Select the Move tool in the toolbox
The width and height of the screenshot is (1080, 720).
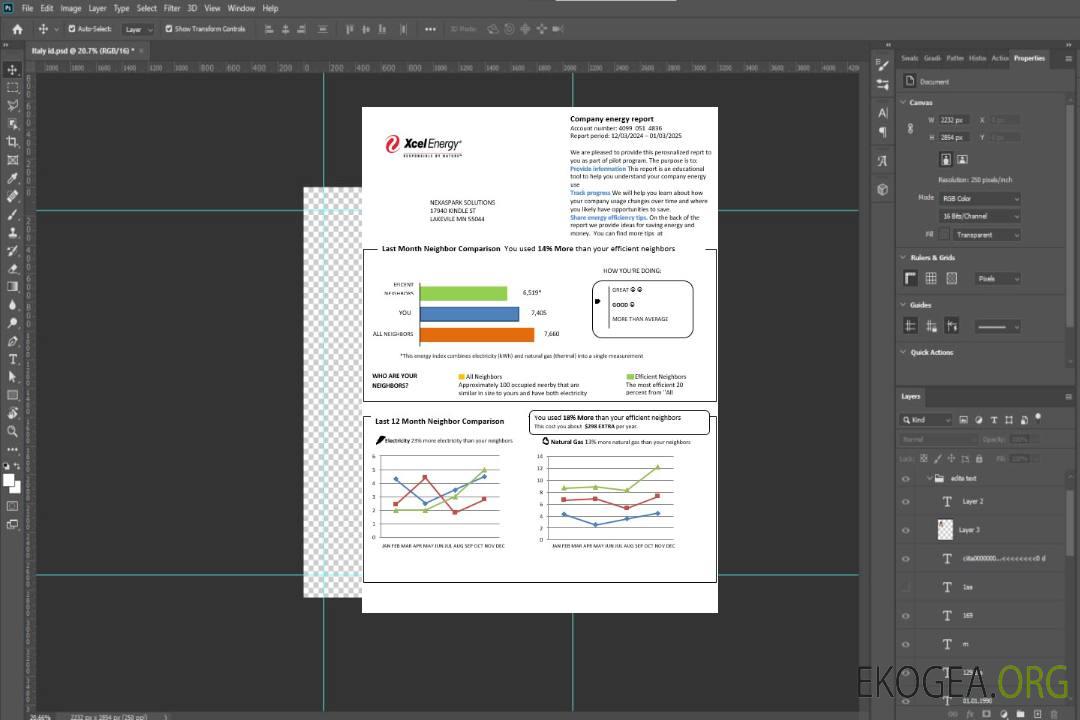12,70
